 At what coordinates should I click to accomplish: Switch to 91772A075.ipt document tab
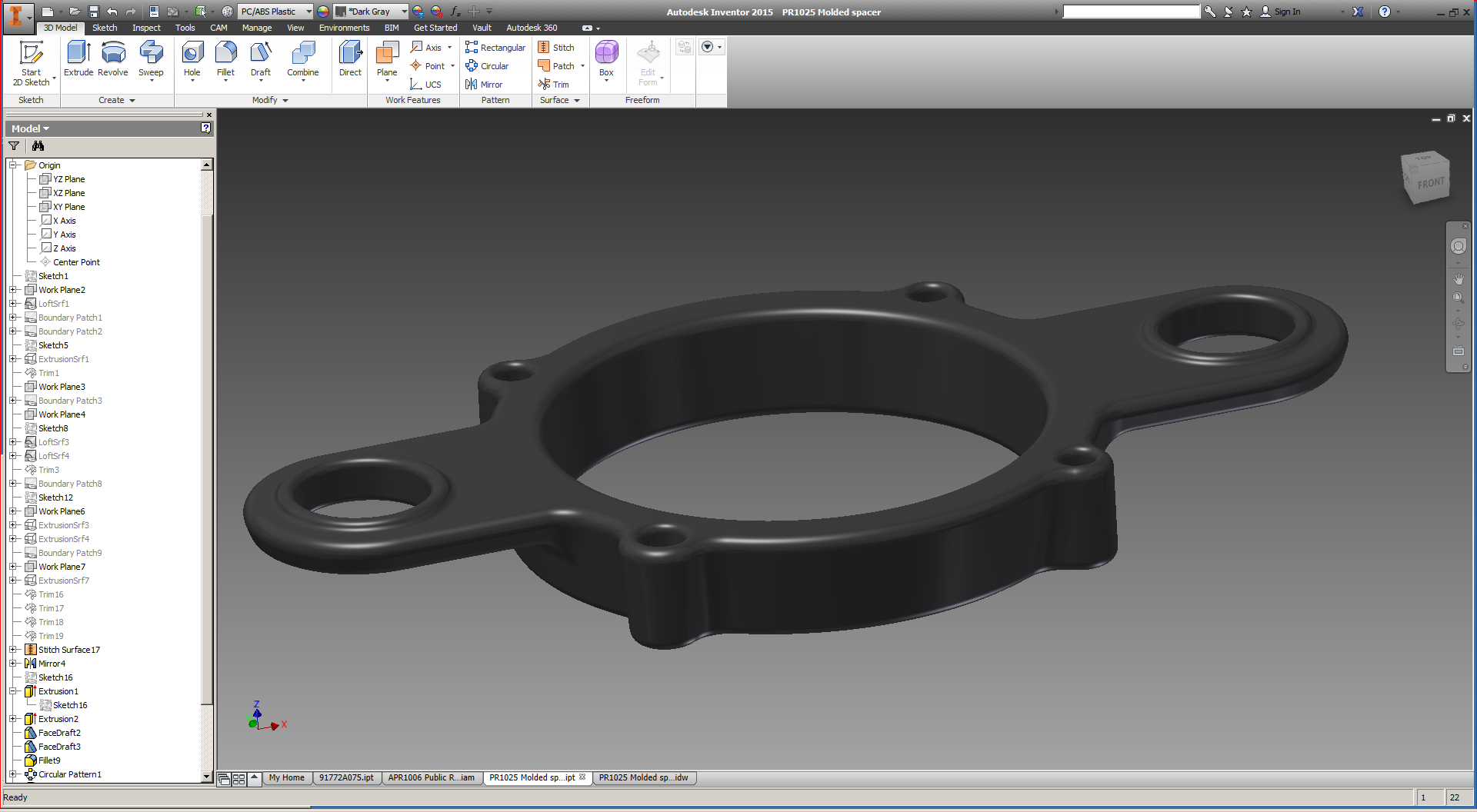(x=346, y=778)
